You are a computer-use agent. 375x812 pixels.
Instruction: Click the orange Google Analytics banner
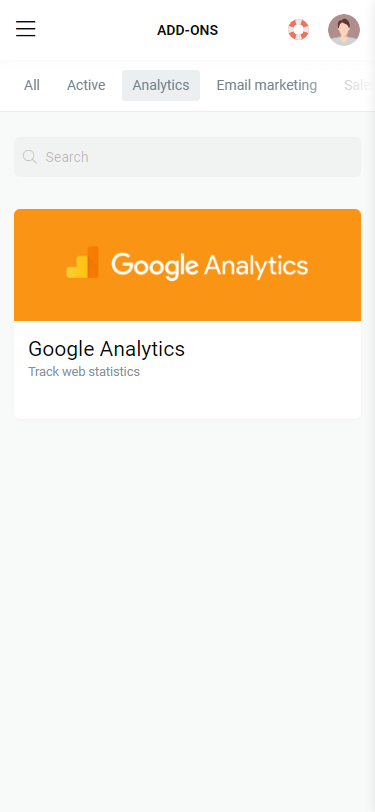[x=188, y=265]
